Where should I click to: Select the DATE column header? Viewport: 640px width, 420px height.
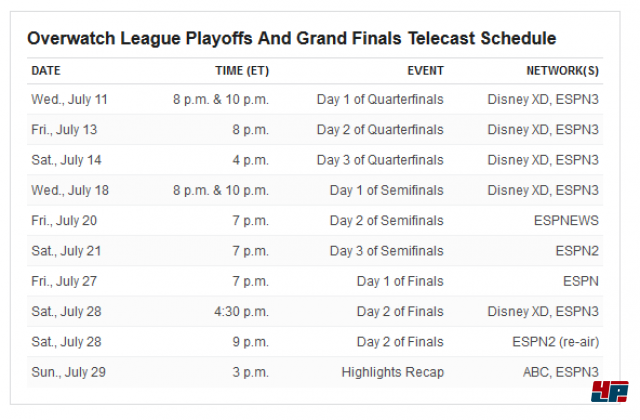[46, 71]
